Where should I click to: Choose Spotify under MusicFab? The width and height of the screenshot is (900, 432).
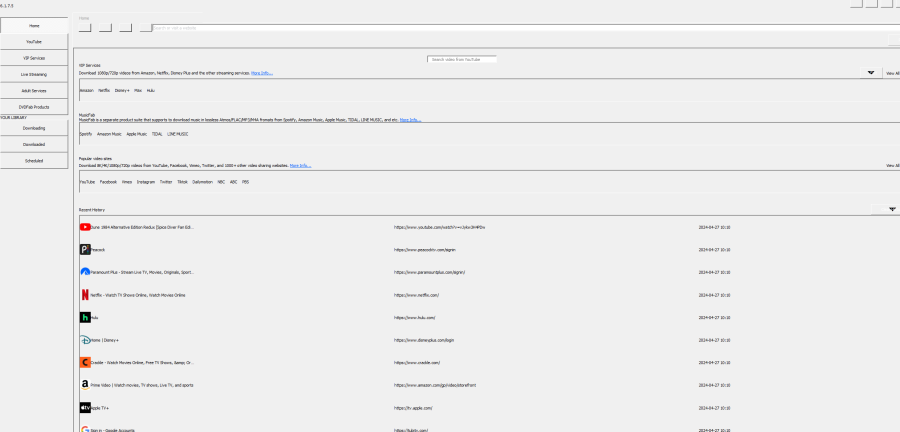pos(86,134)
